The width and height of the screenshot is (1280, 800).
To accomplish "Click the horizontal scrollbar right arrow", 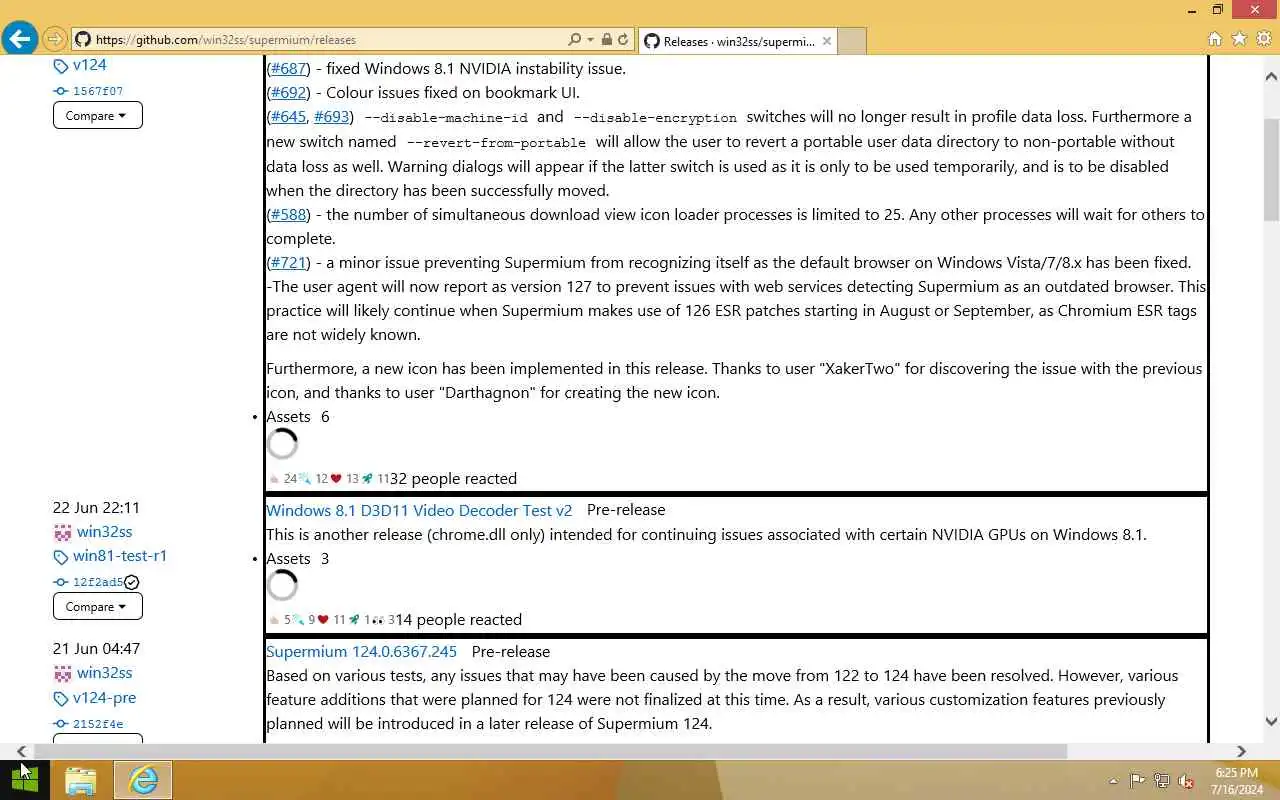I will [1241, 751].
